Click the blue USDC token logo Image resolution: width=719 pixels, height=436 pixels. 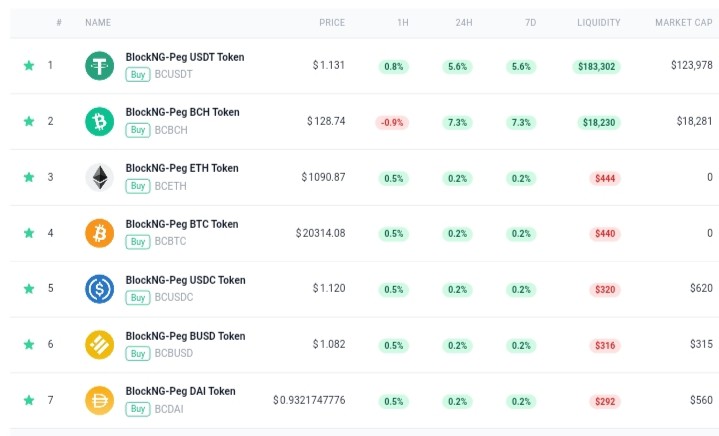click(100, 289)
